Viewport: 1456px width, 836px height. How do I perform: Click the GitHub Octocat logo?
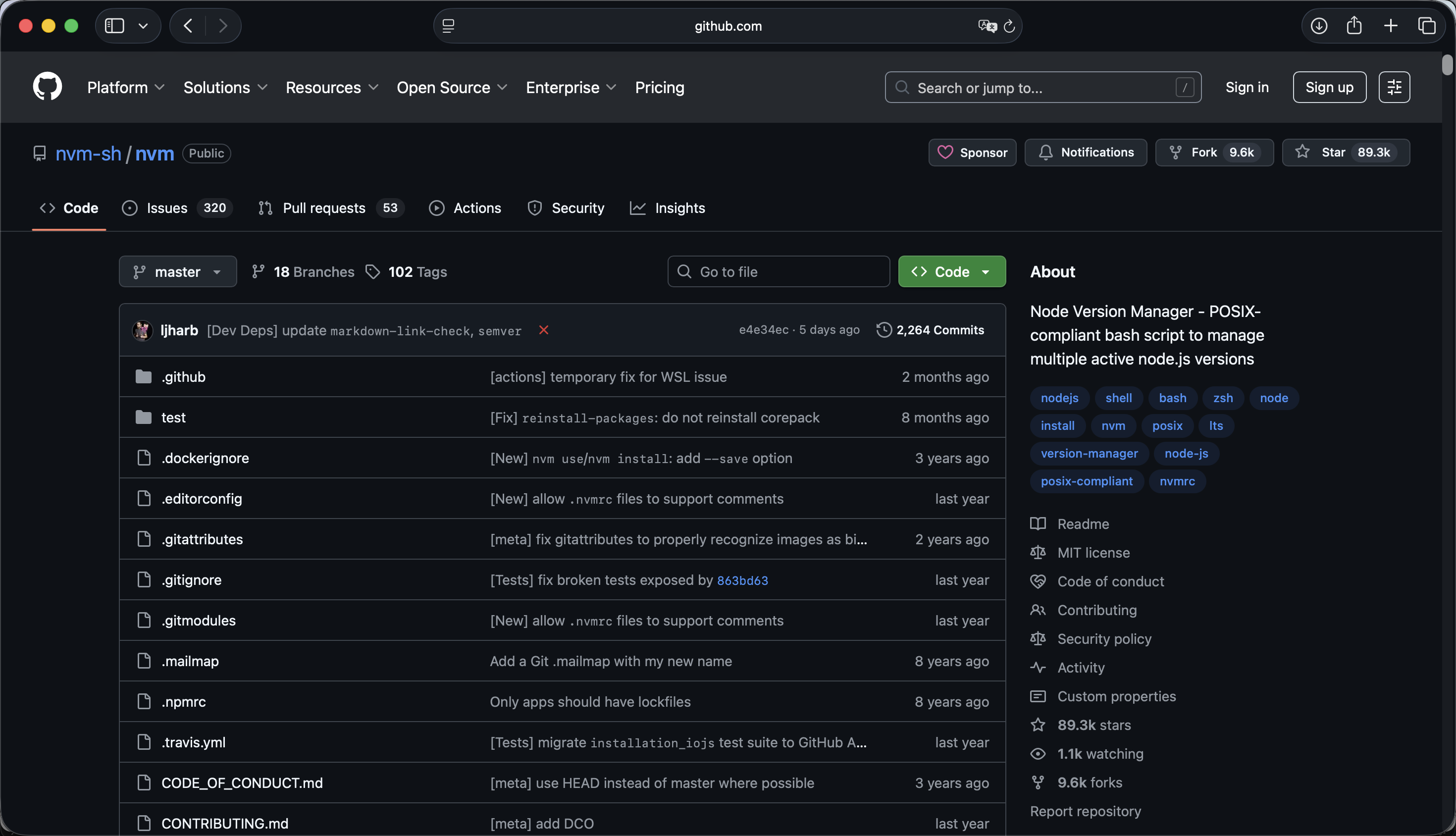pos(47,87)
